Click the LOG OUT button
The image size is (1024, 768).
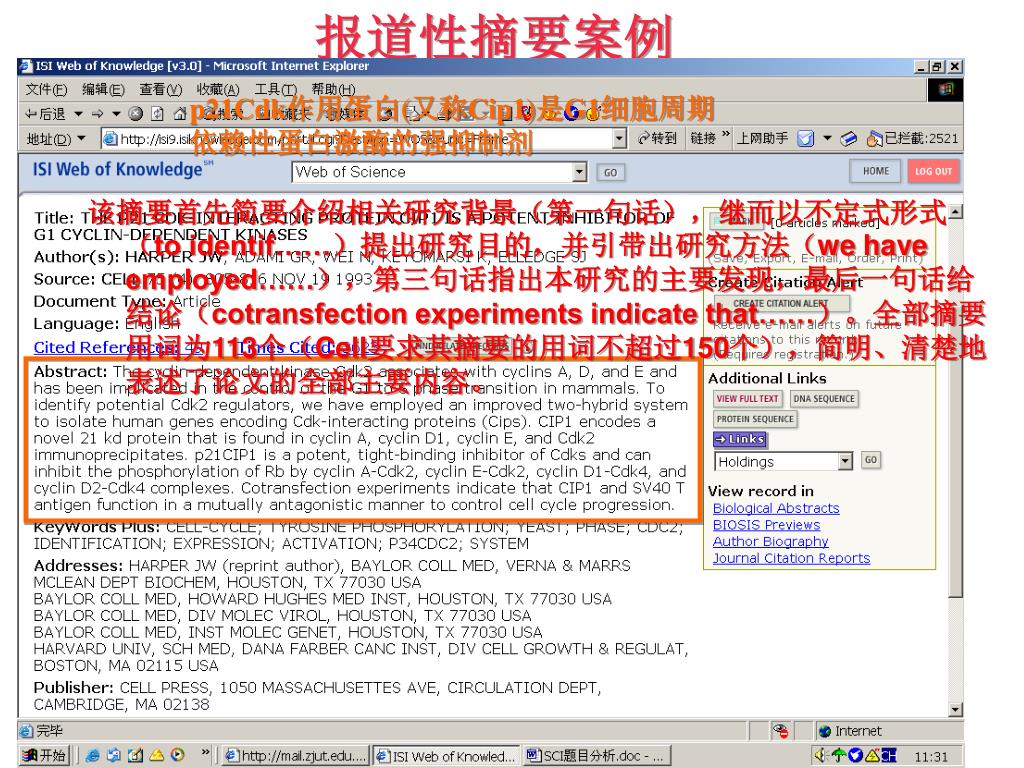[x=933, y=171]
